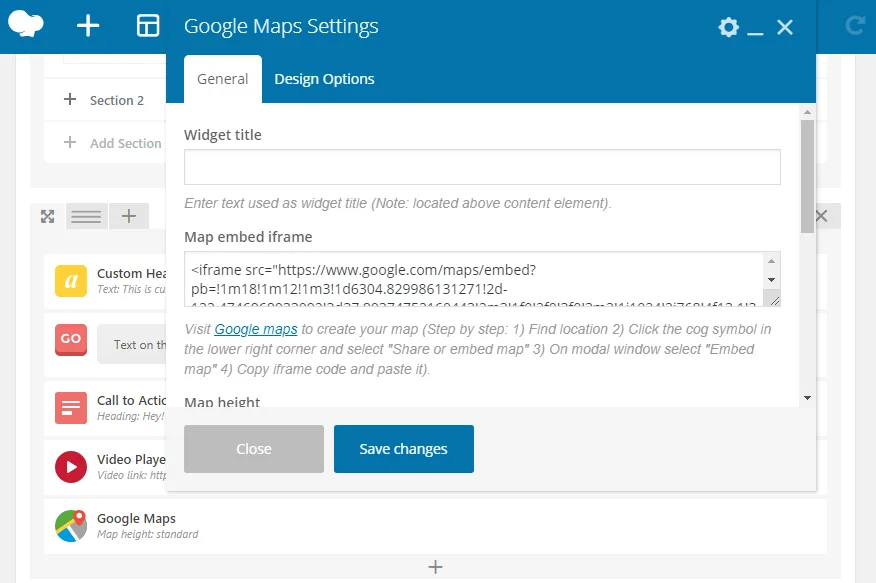Image resolution: width=876 pixels, height=583 pixels.
Task: Click the Add Section label
Action: point(126,144)
